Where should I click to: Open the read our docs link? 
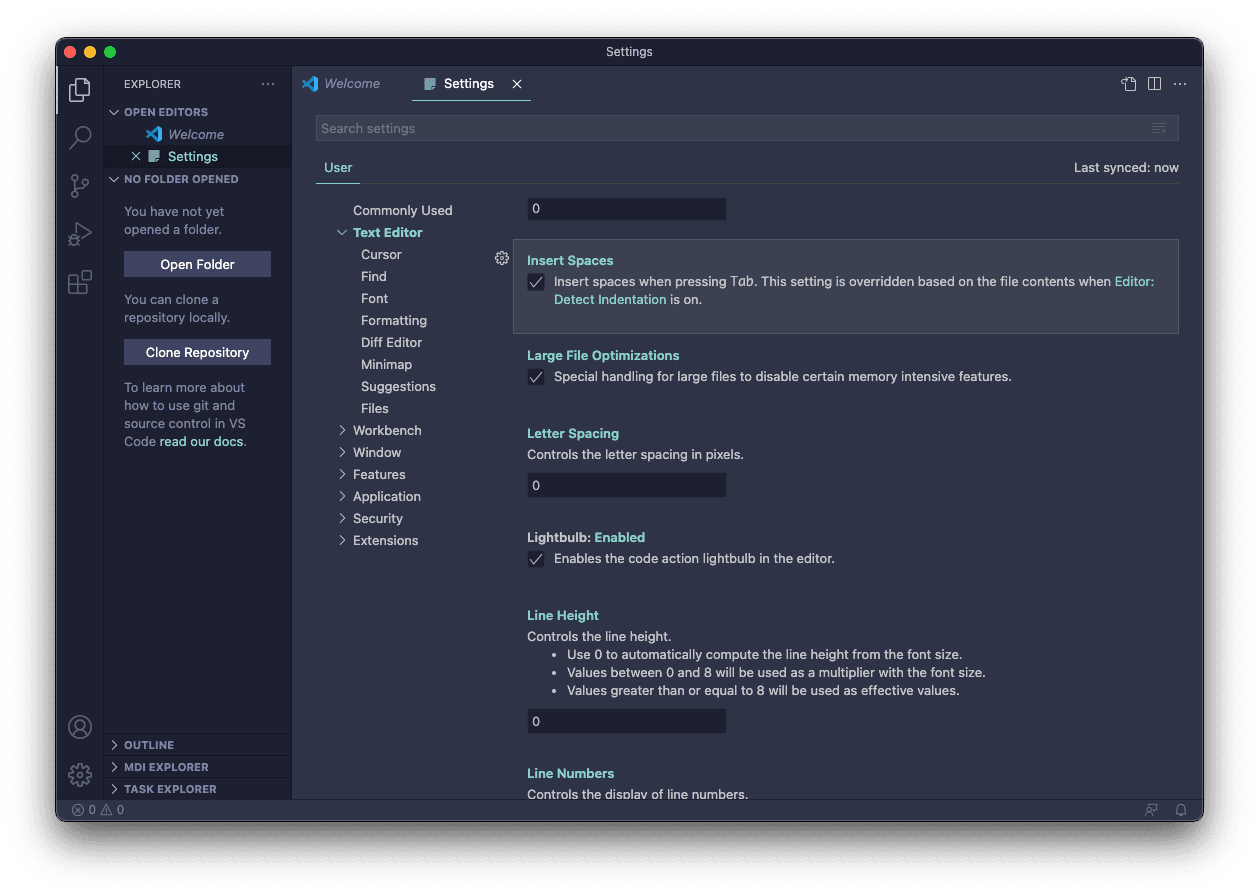click(201, 441)
